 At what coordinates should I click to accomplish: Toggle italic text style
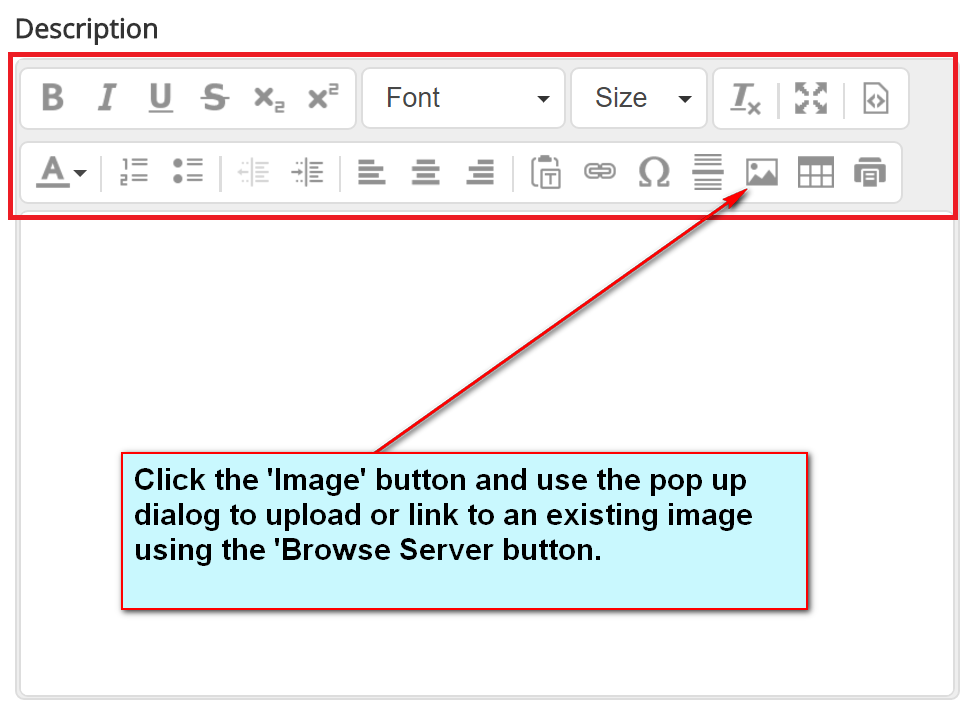click(107, 98)
